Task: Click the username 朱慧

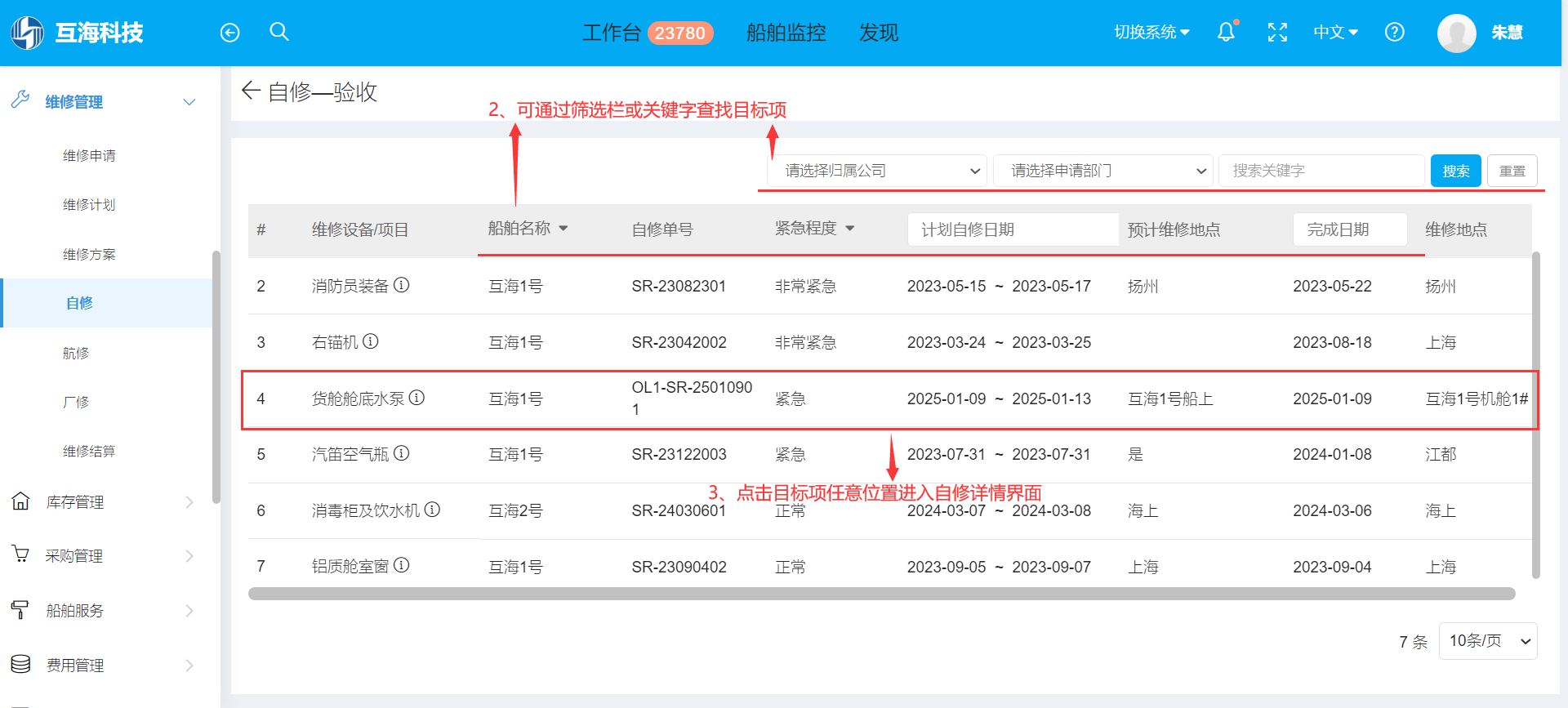Action: pos(1508,33)
